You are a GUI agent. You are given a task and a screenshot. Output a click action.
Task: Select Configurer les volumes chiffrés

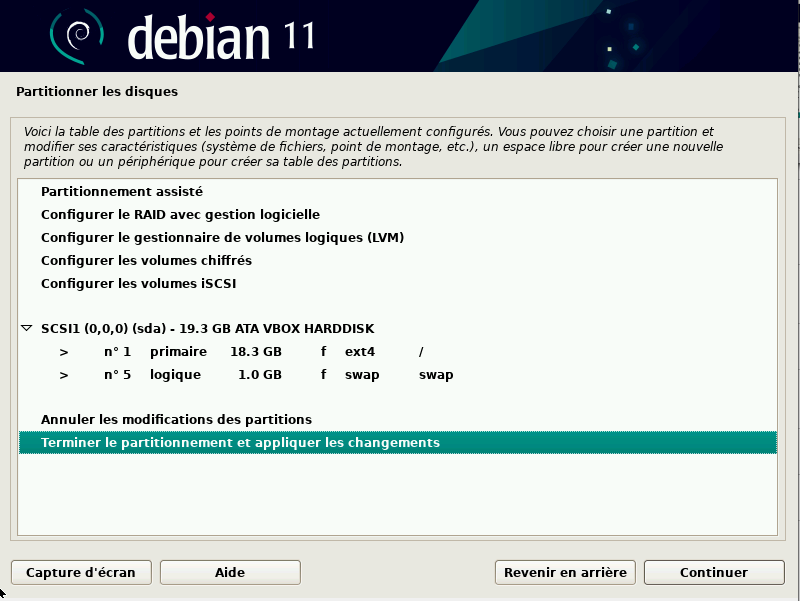click(398, 260)
